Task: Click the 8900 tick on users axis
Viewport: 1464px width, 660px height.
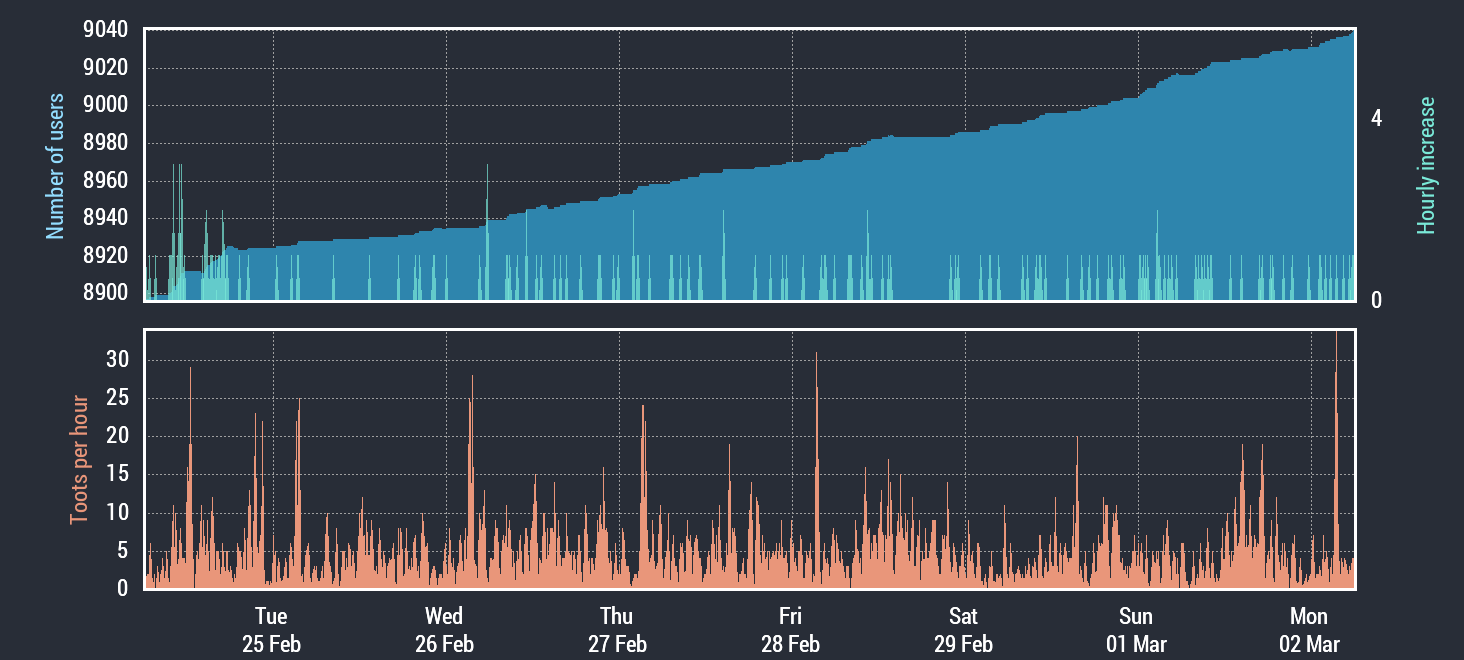Action: tap(105, 293)
